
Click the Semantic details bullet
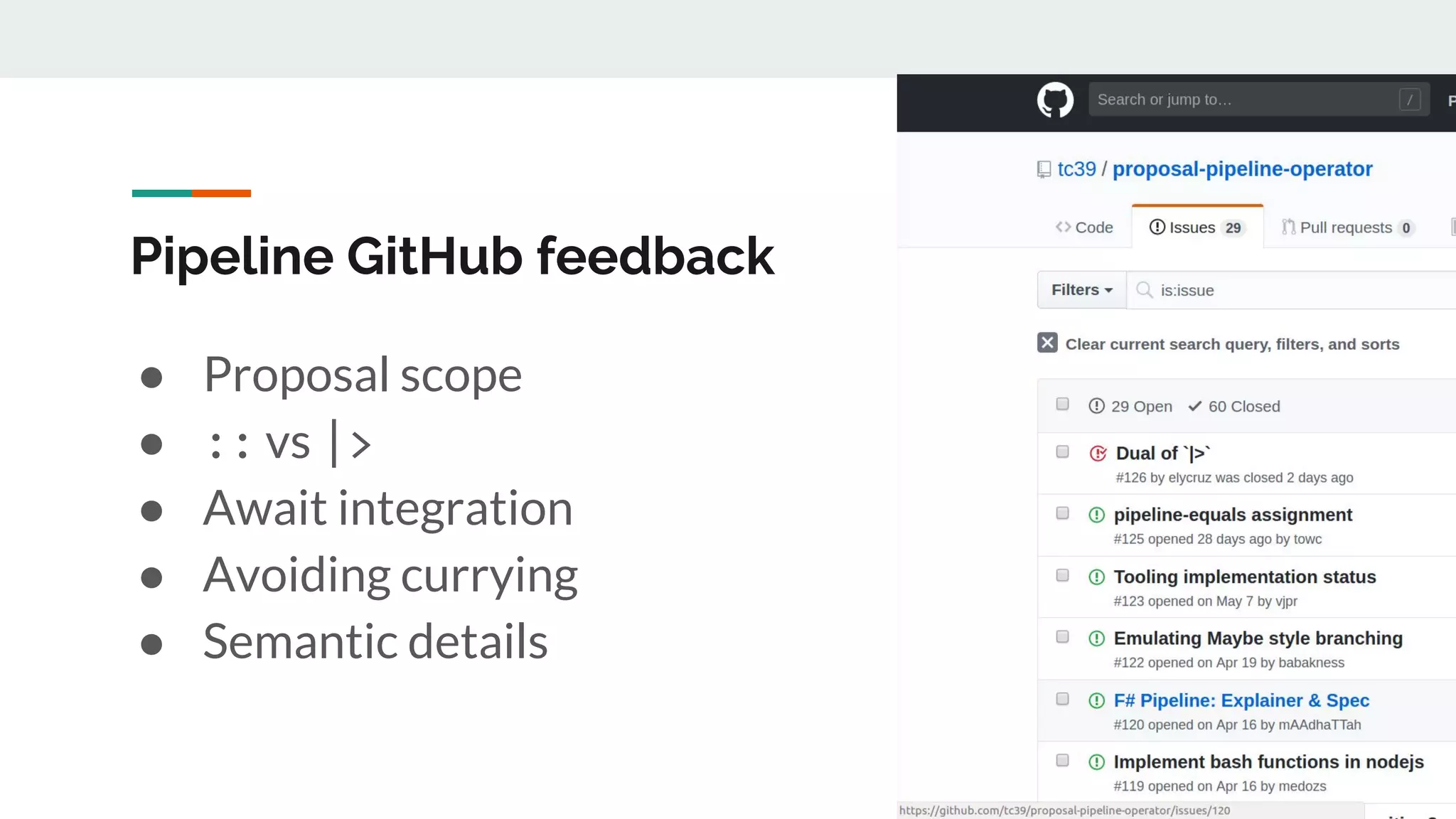tap(375, 641)
